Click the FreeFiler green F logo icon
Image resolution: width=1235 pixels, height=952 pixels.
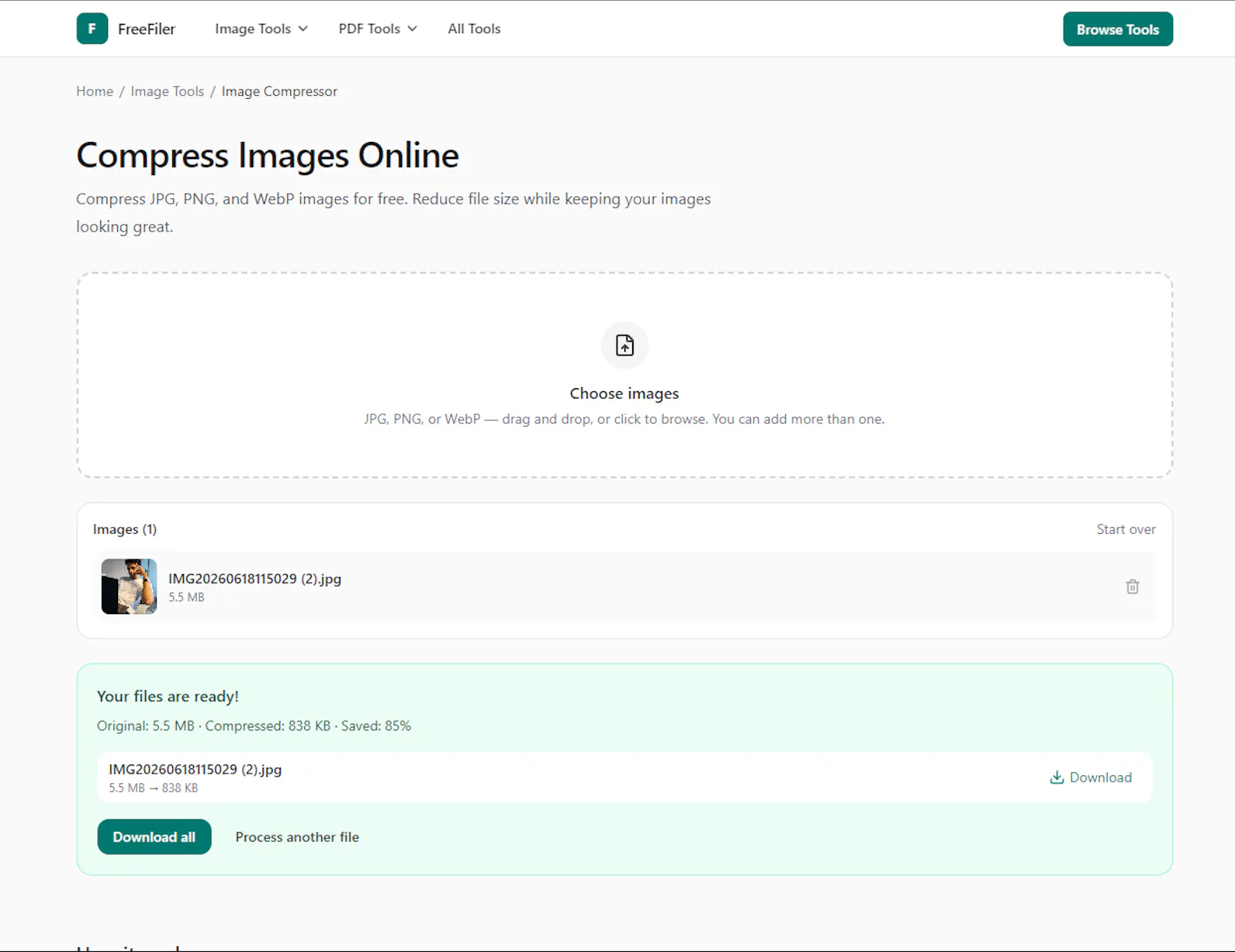pyautogui.click(x=92, y=29)
